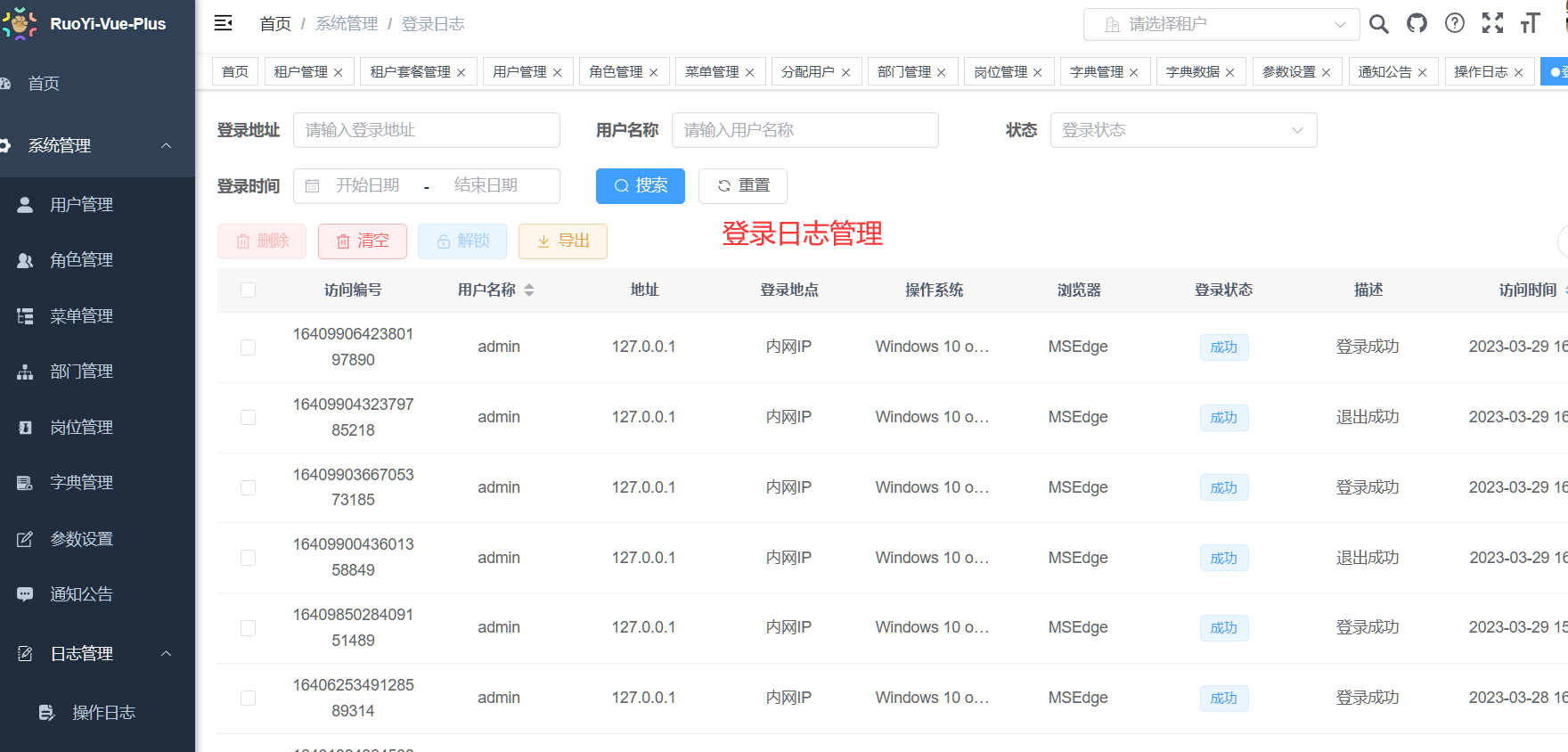This screenshot has height=752, width=1568.
Task: Click the 通知公告 sidebar icon
Action: pos(26,594)
